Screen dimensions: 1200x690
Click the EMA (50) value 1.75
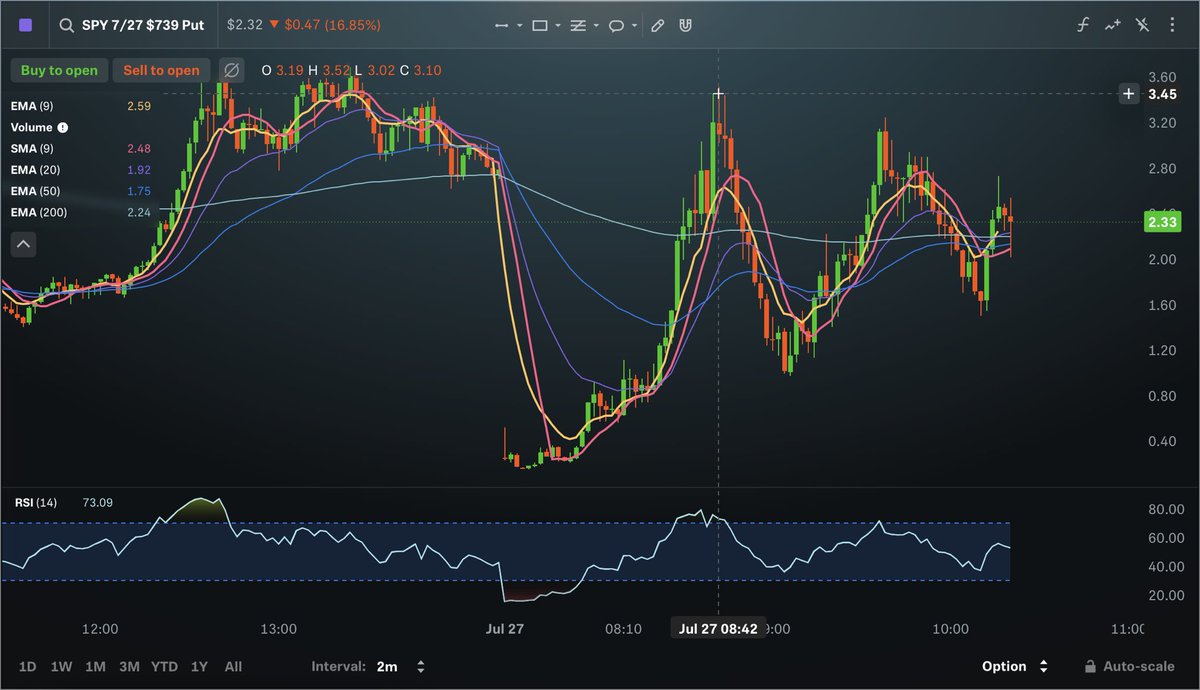pos(139,191)
